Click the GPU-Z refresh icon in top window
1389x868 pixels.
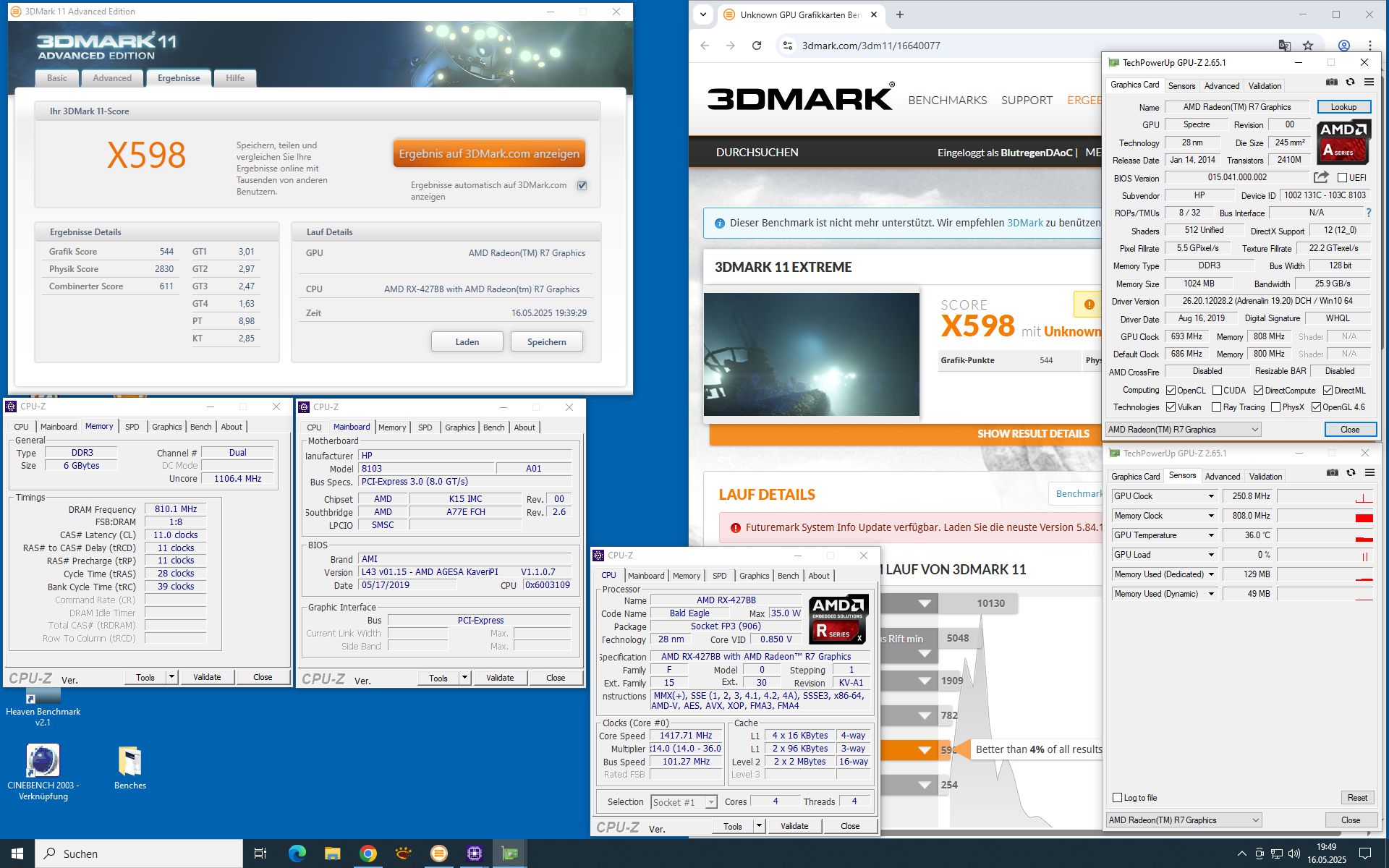coord(1350,82)
